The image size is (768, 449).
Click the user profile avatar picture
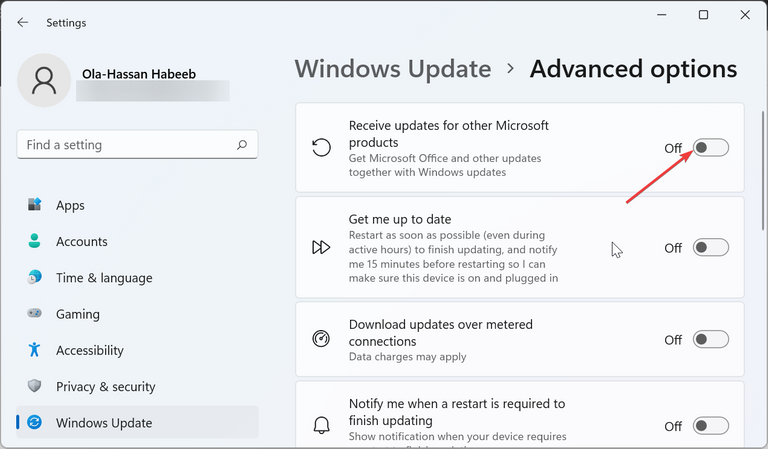(44, 80)
